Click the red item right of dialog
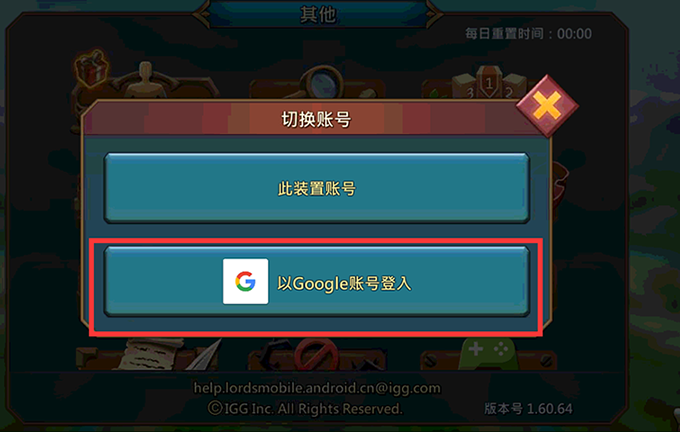680x432 pixels. [561, 182]
